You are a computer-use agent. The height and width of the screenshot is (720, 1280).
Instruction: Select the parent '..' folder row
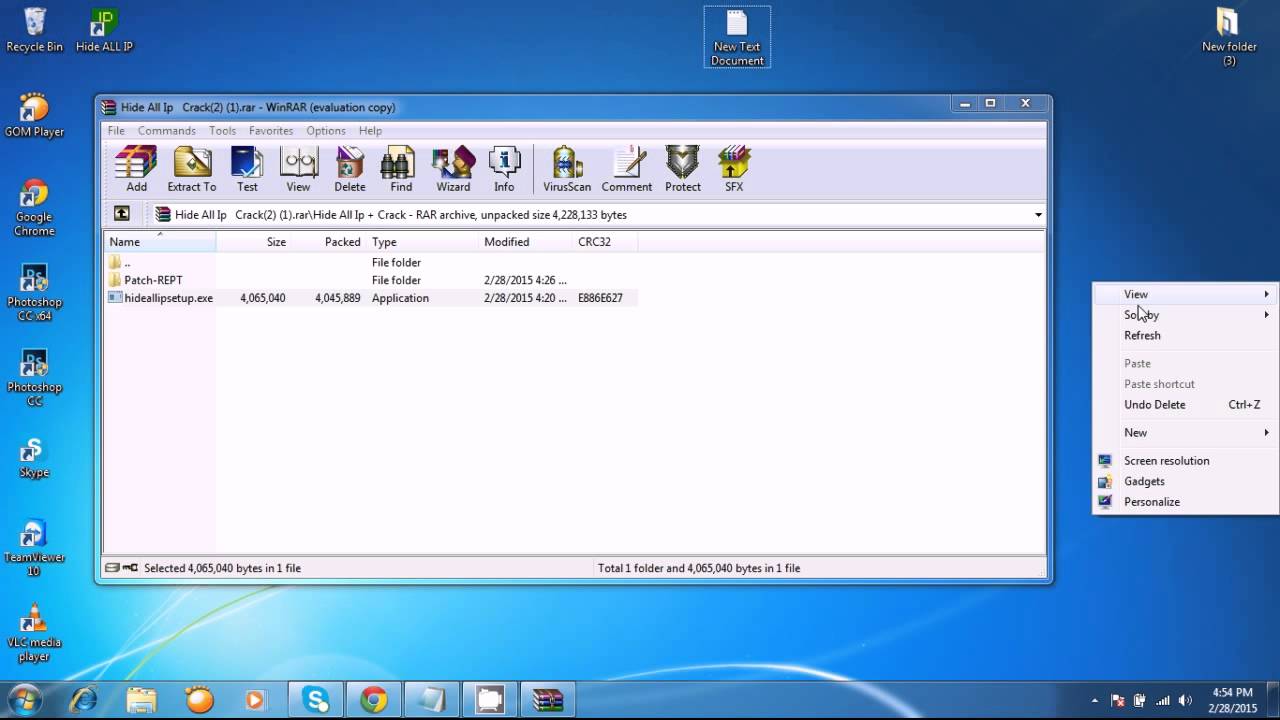(x=371, y=262)
